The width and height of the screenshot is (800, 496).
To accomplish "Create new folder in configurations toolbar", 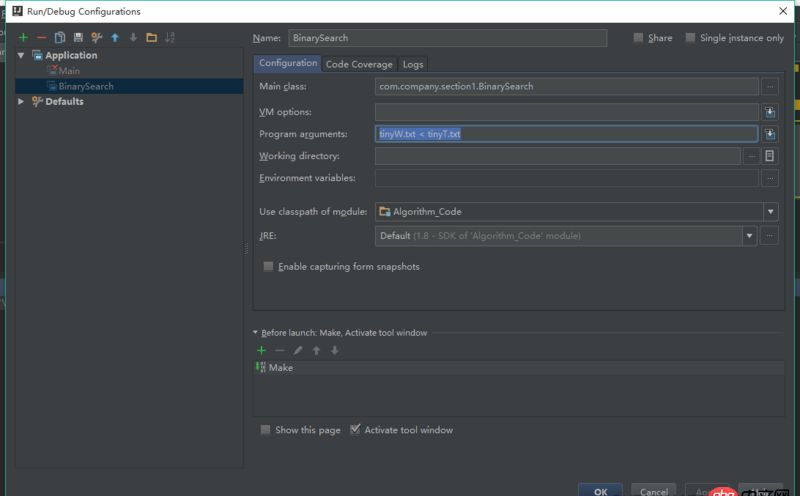I will [151, 38].
